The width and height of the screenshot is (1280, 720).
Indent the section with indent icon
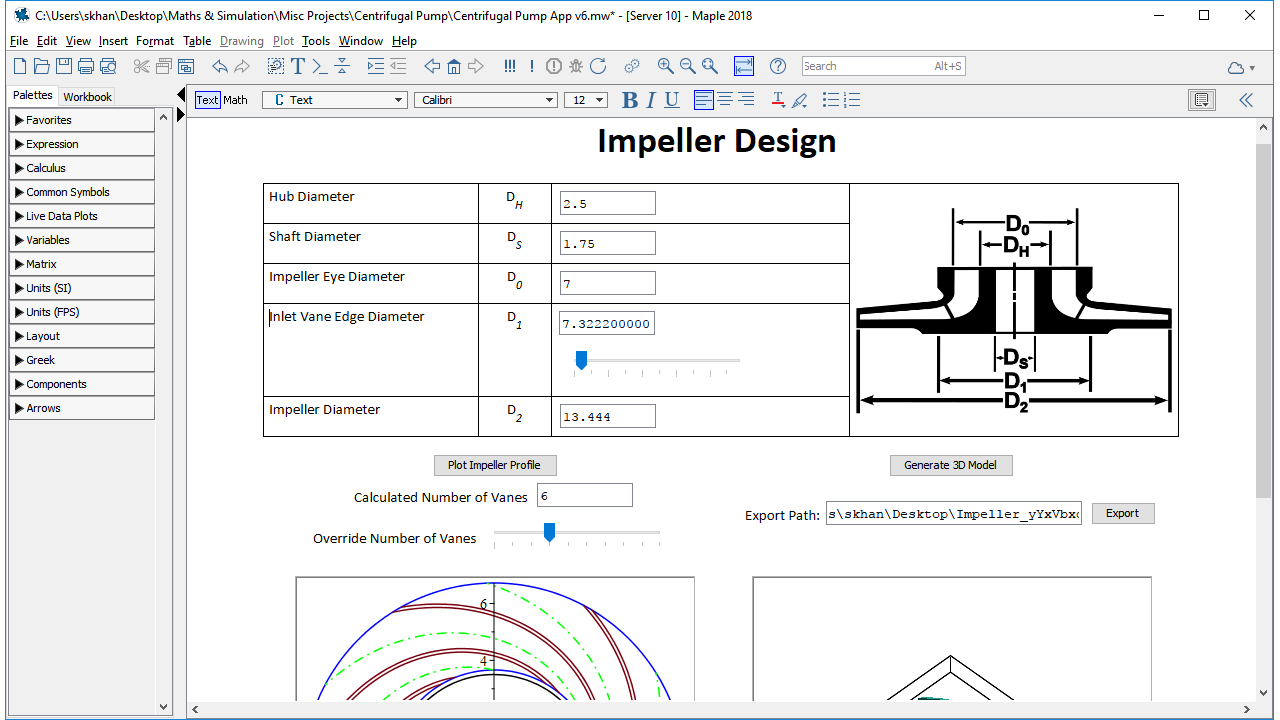coord(376,66)
